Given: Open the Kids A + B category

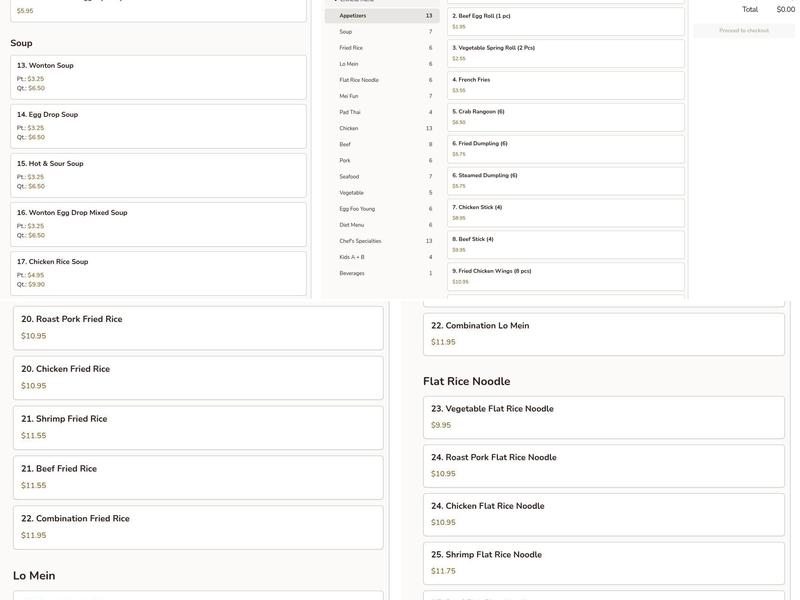Looking at the screenshot, I should [382, 257].
